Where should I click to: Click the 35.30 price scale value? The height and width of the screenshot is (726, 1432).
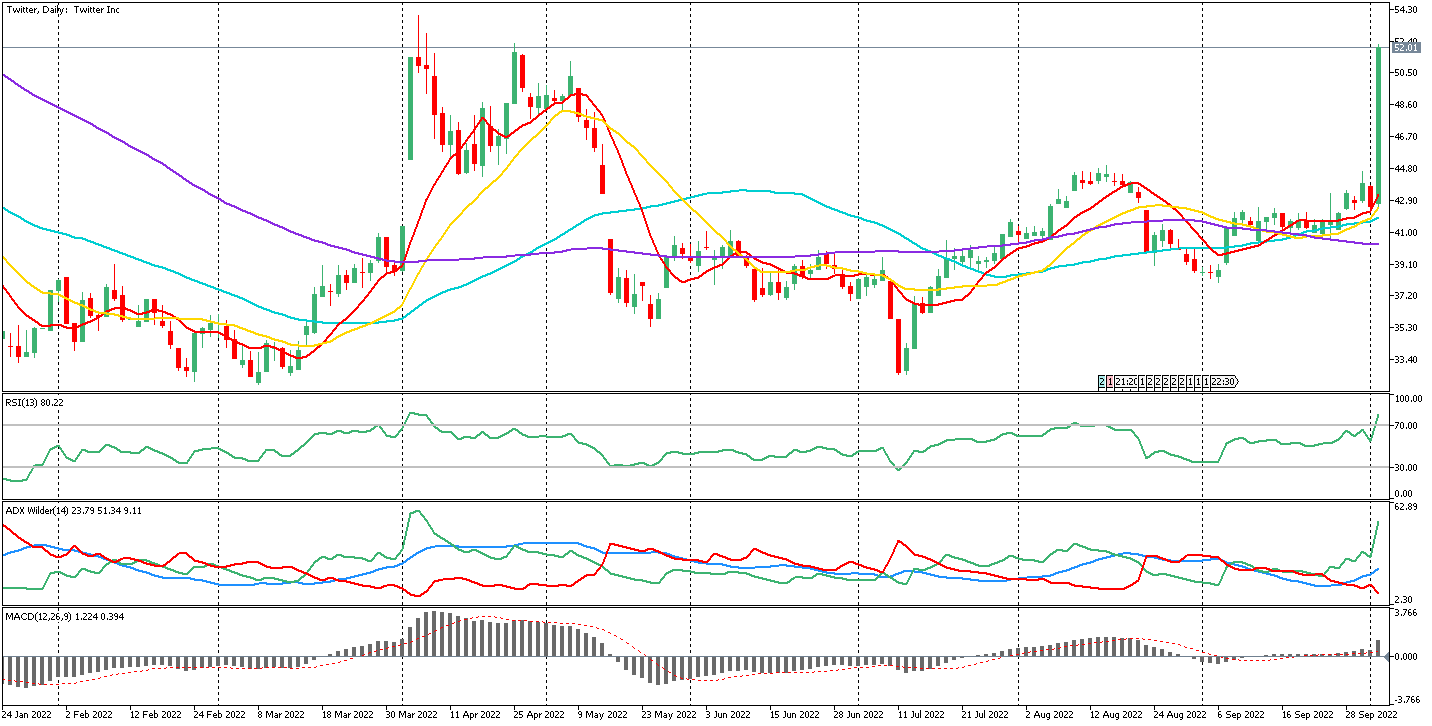pyautogui.click(x=1406, y=328)
